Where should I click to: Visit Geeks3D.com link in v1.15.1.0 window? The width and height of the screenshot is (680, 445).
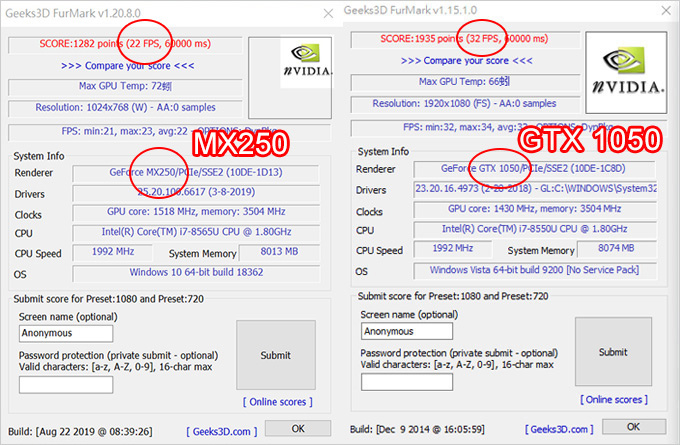559,429
